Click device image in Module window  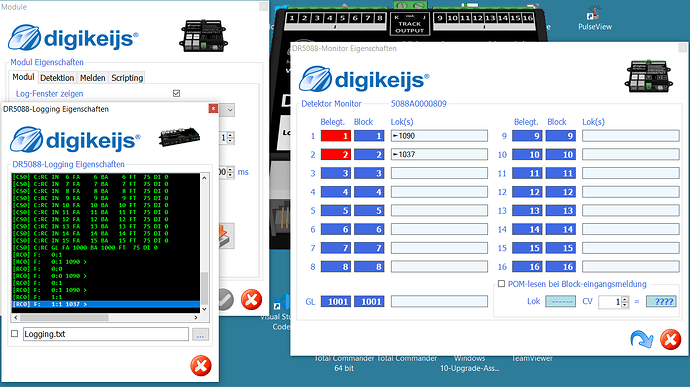(x=203, y=36)
